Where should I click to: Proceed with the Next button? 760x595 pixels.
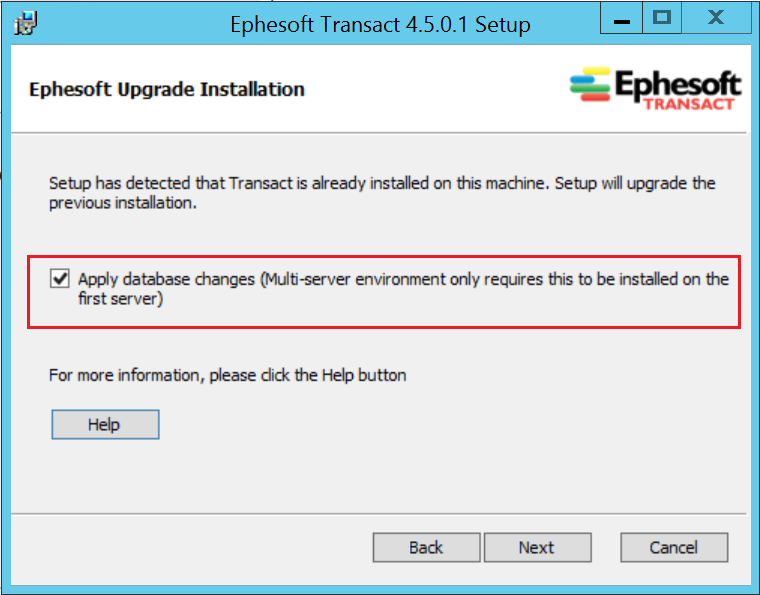coord(537,548)
